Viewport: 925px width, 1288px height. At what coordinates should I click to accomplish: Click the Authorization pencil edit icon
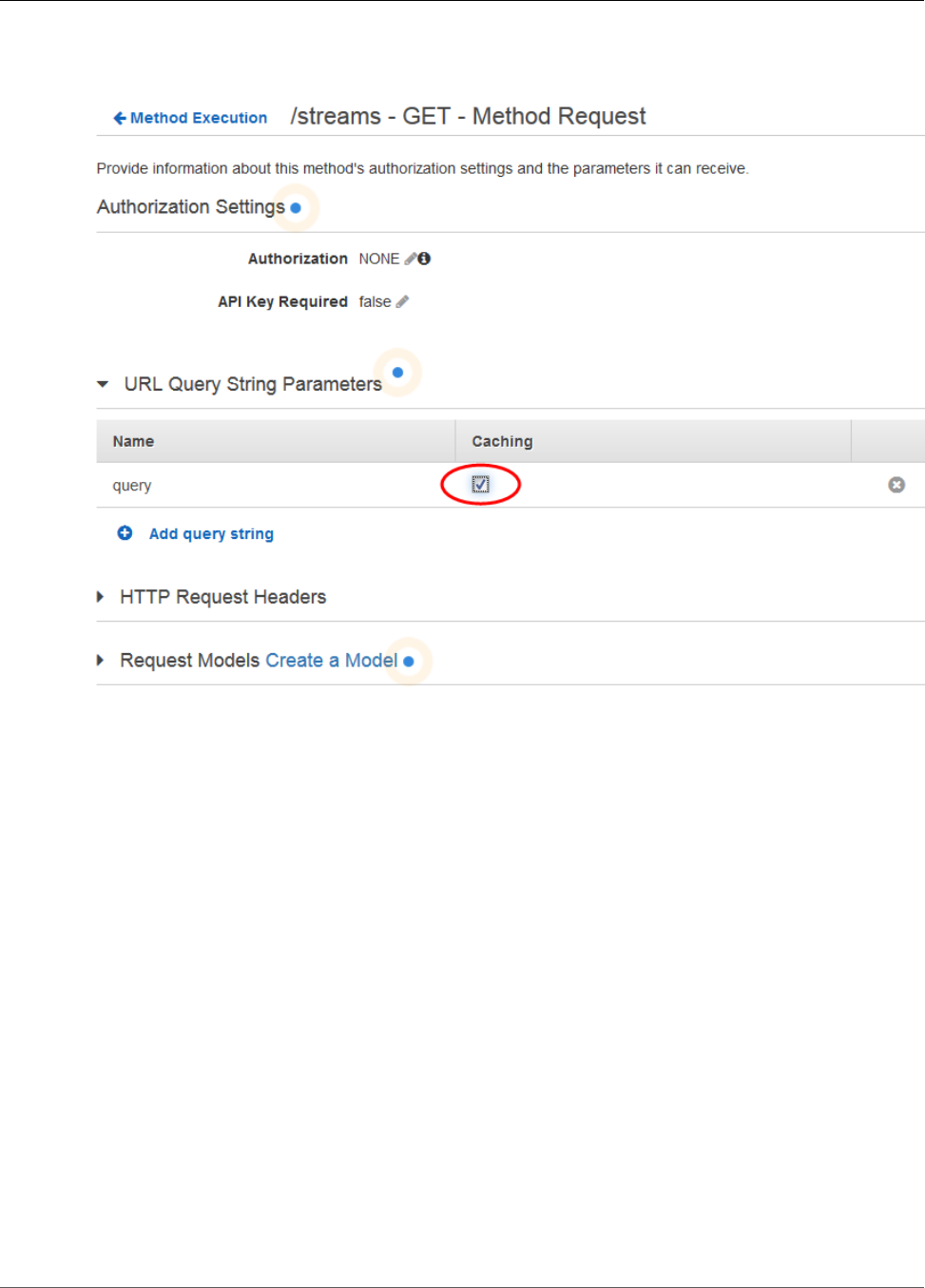click(x=411, y=259)
